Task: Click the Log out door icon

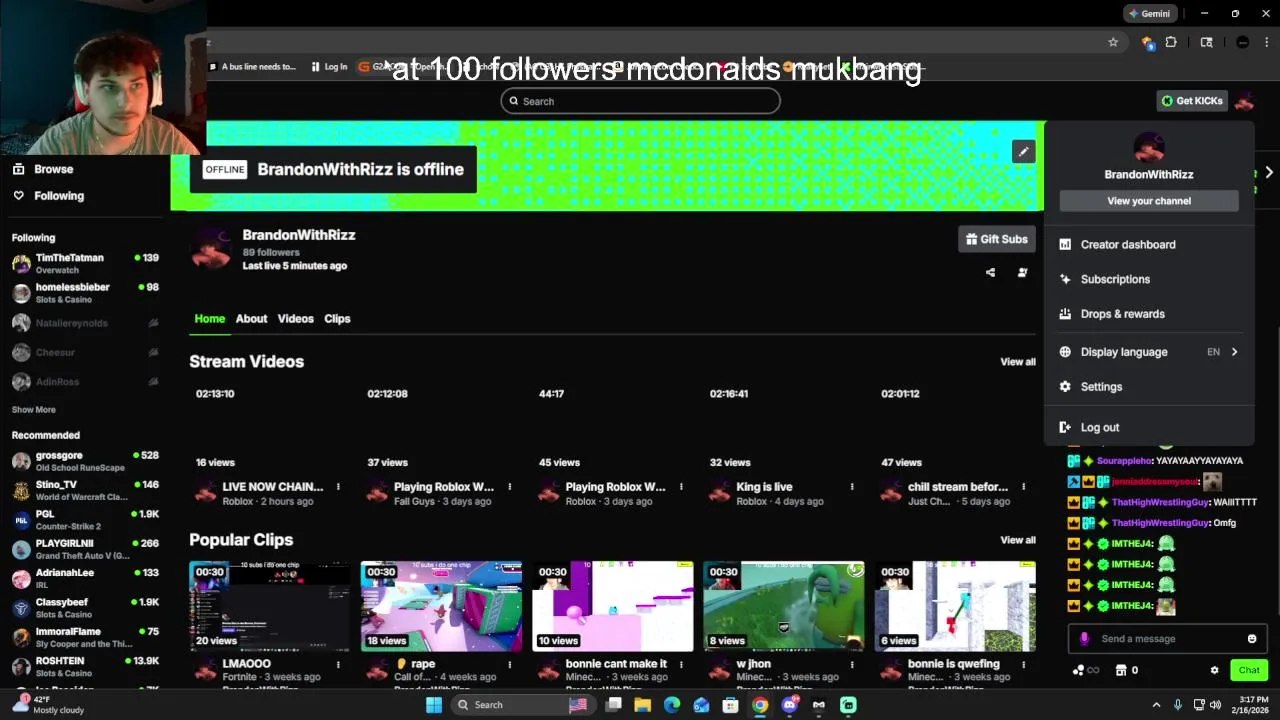Action: (1065, 427)
